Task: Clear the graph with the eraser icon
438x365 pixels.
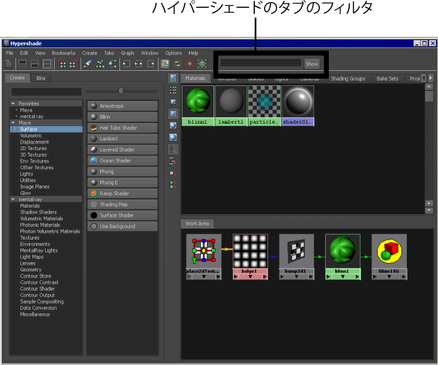Action: (x=88, y=64)
